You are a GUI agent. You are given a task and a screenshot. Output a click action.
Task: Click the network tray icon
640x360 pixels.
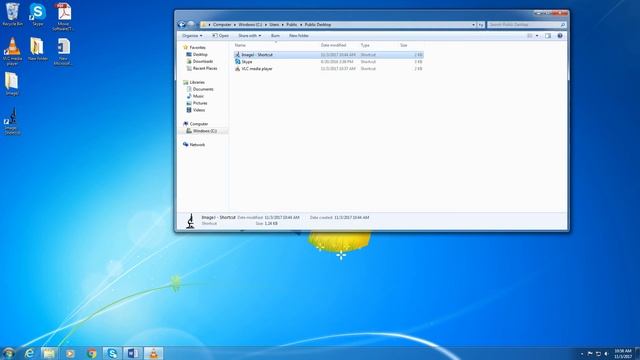click(598, 353)
